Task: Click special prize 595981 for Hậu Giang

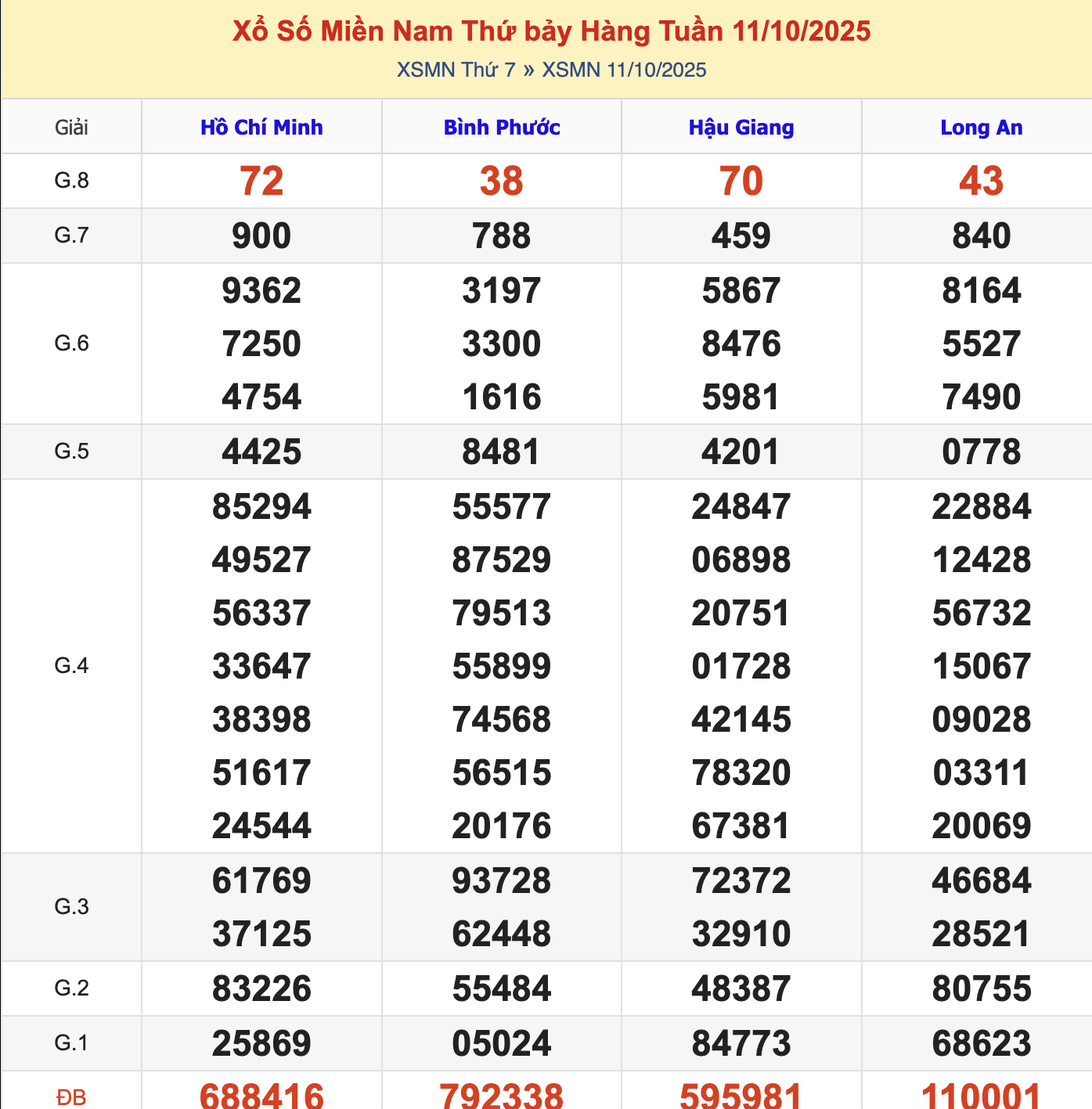Action: [x=741, y=1095]
